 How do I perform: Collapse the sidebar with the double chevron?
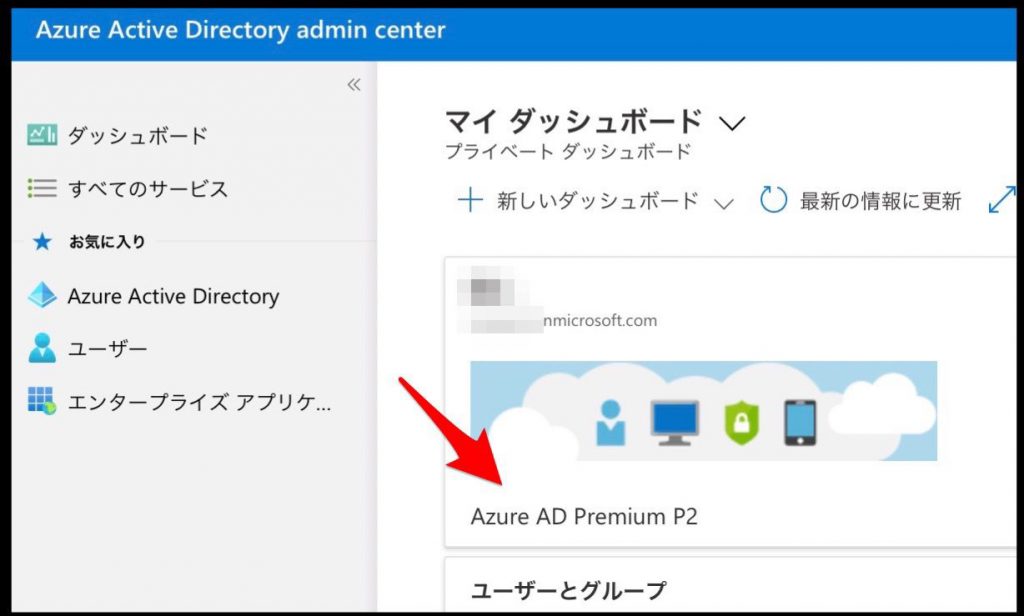pyautogui.click(x=354, y=84)
